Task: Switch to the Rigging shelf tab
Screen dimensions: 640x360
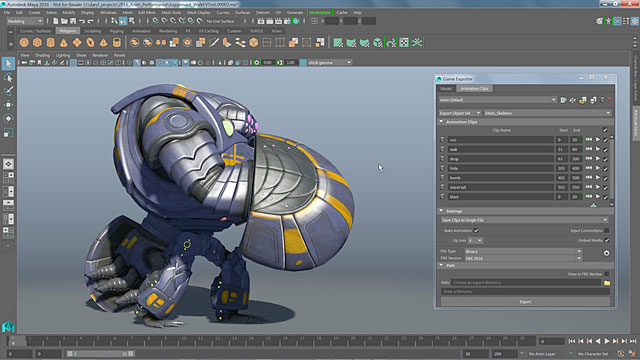Action: pos(116,31)
